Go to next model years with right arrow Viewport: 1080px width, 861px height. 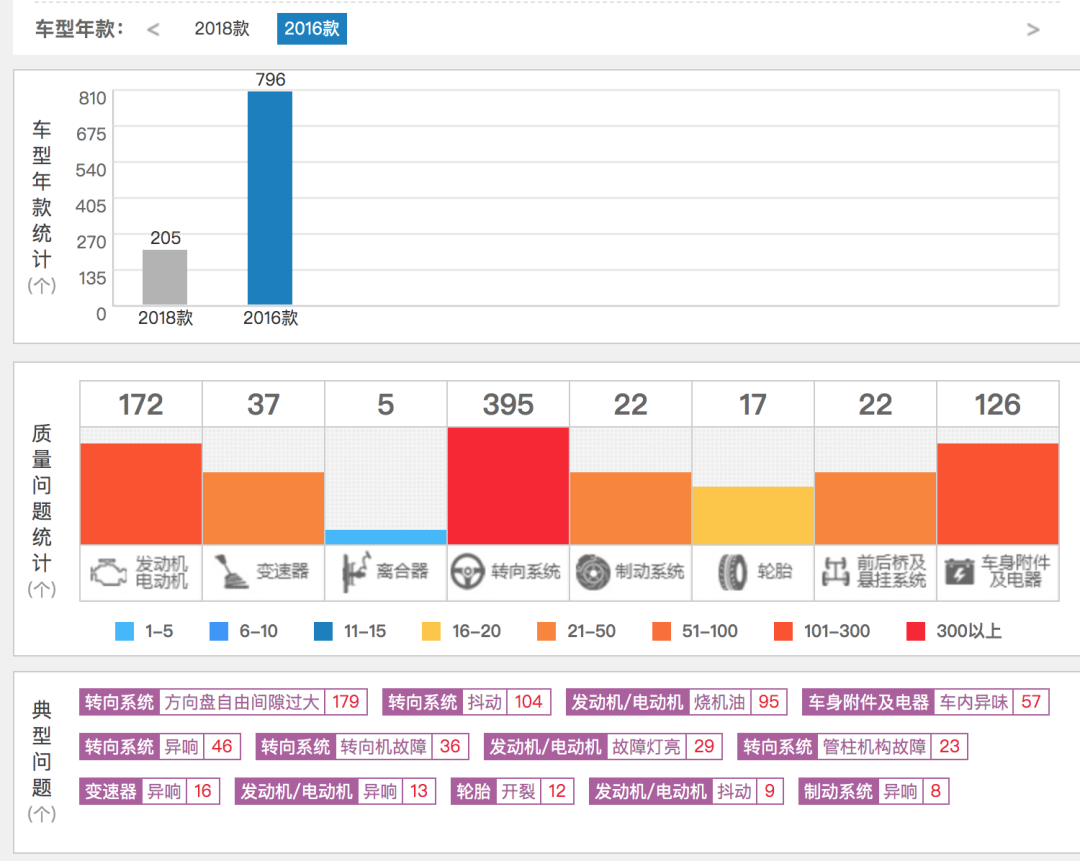coord(1032,29)
